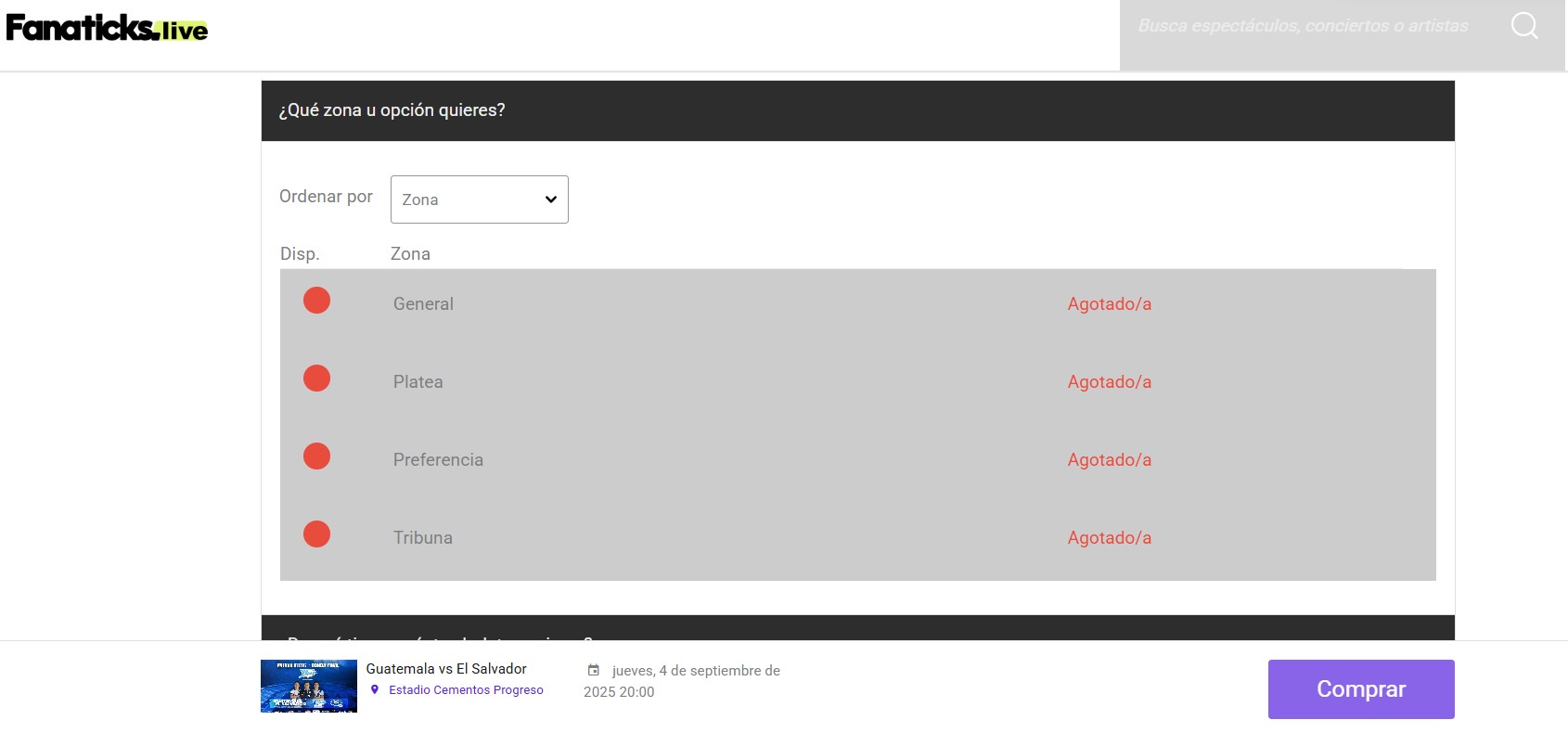
Task: Open the Ordenar por dropdown
Action: [479, 199]
